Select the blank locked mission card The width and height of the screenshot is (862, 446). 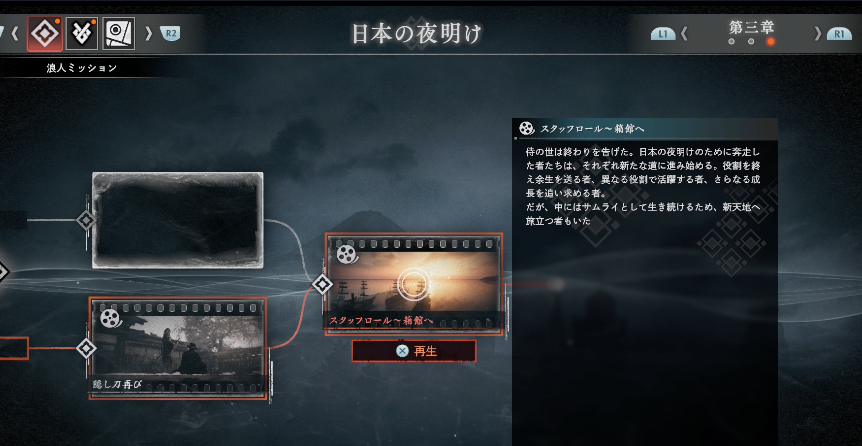pyautogui.click(x=178, y=221)
